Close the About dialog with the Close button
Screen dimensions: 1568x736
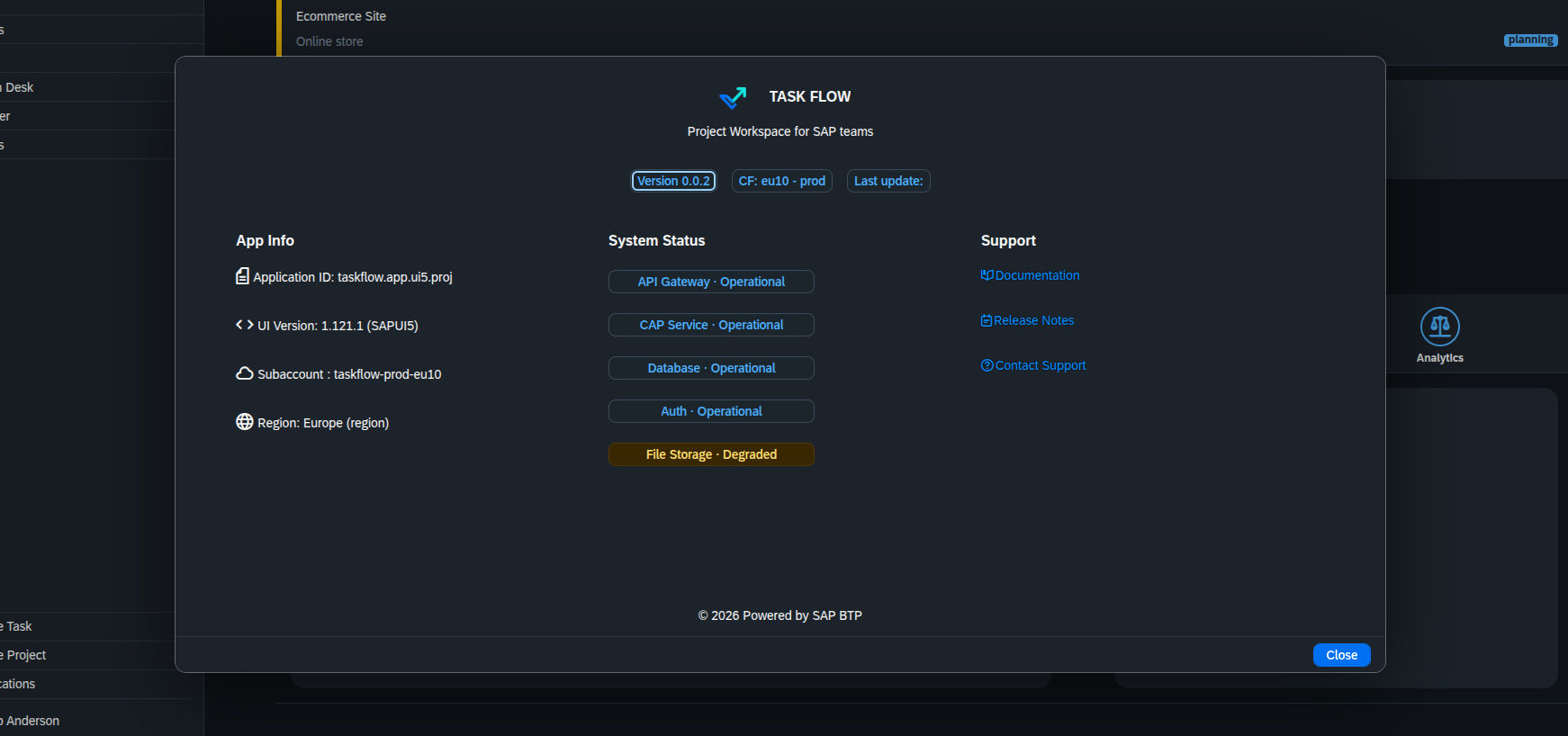(1341, 655)
